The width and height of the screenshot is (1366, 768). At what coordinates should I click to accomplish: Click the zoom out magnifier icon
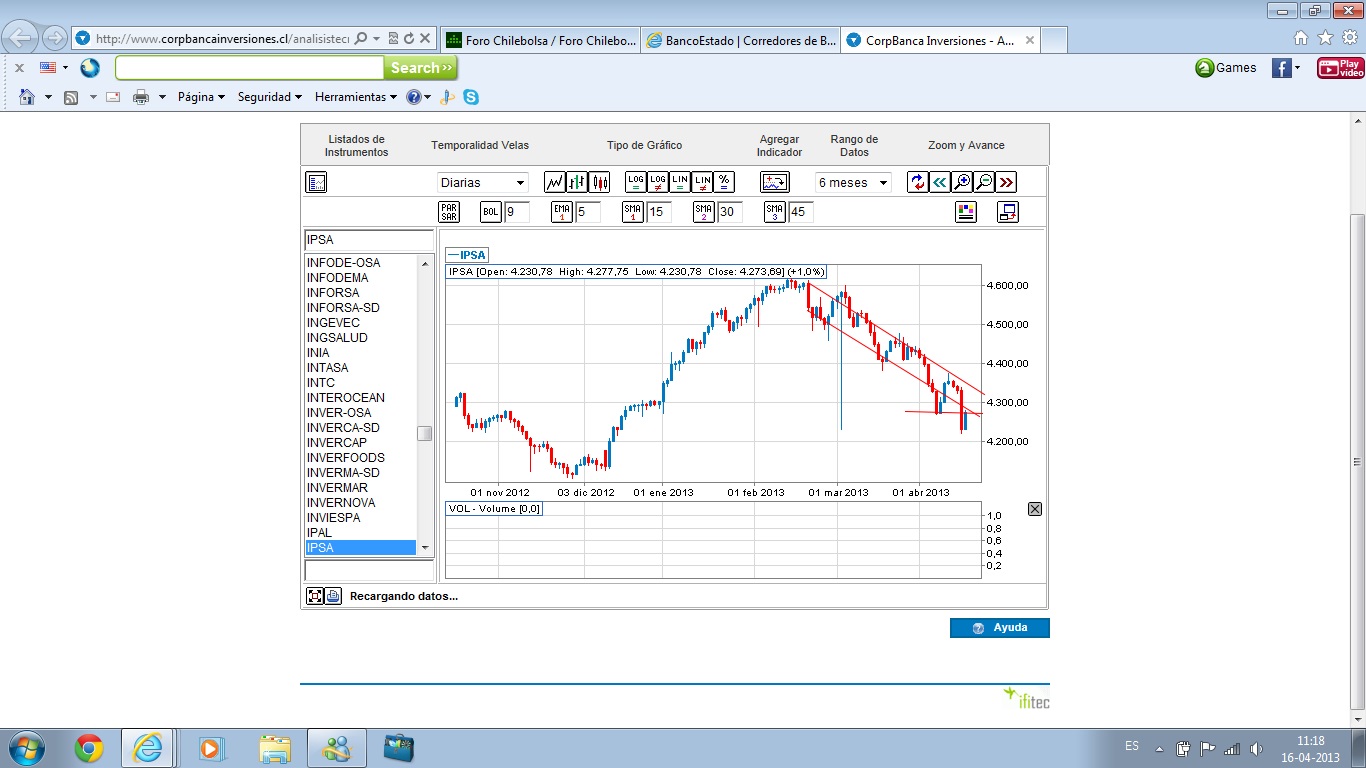coord(984,182)
